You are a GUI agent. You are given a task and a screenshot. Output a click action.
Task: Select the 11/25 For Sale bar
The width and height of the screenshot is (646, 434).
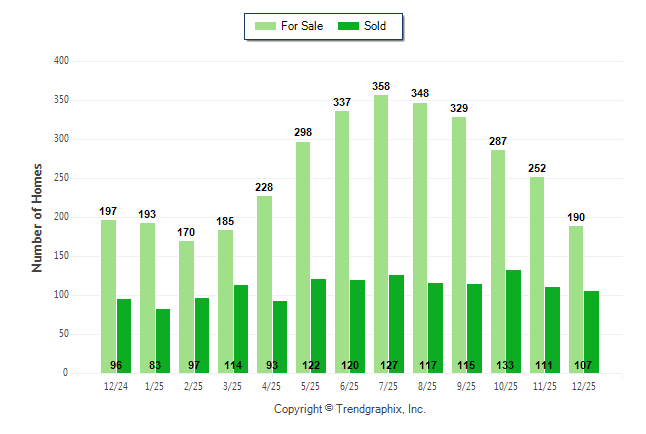[537, 275]
